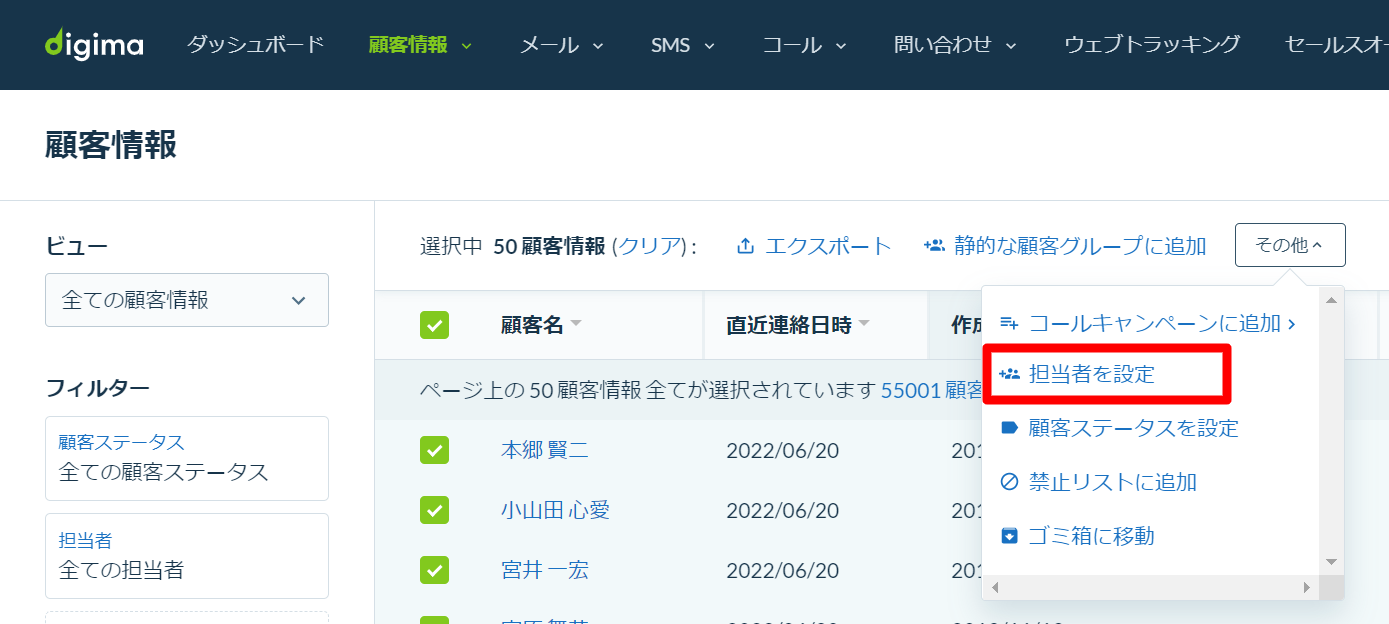Click dropdown menu scrollbar down arrow
Screen dimensions: 1389x624
click(1331, 562)
